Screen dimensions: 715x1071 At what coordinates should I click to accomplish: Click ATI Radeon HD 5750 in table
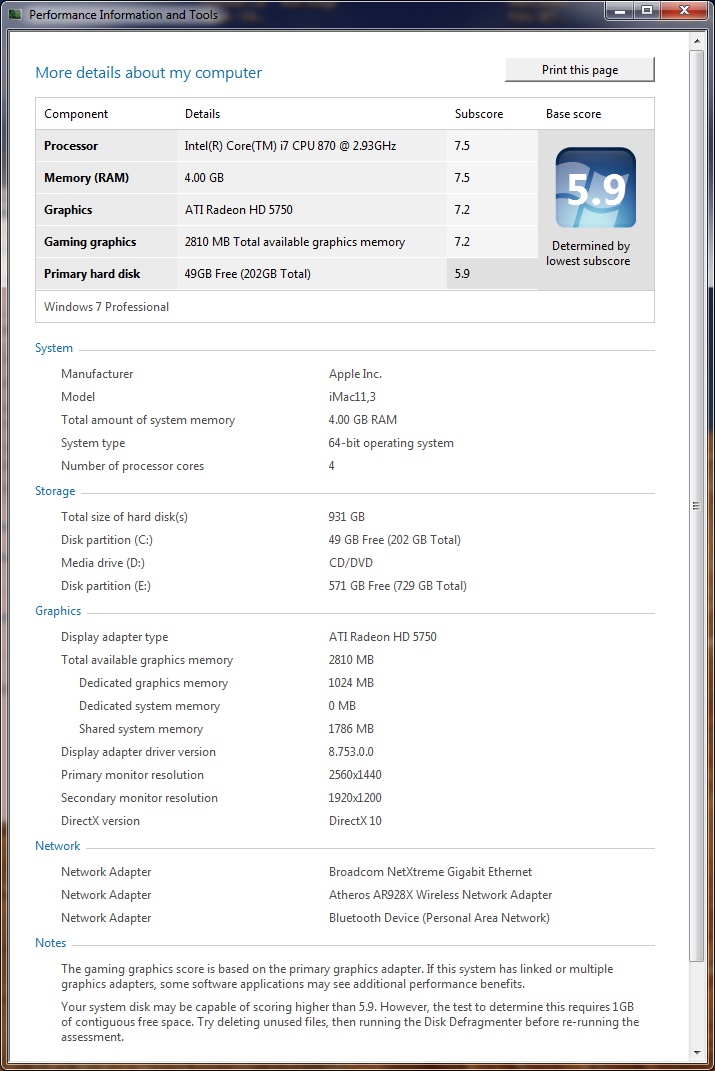[x=238, y=210]
